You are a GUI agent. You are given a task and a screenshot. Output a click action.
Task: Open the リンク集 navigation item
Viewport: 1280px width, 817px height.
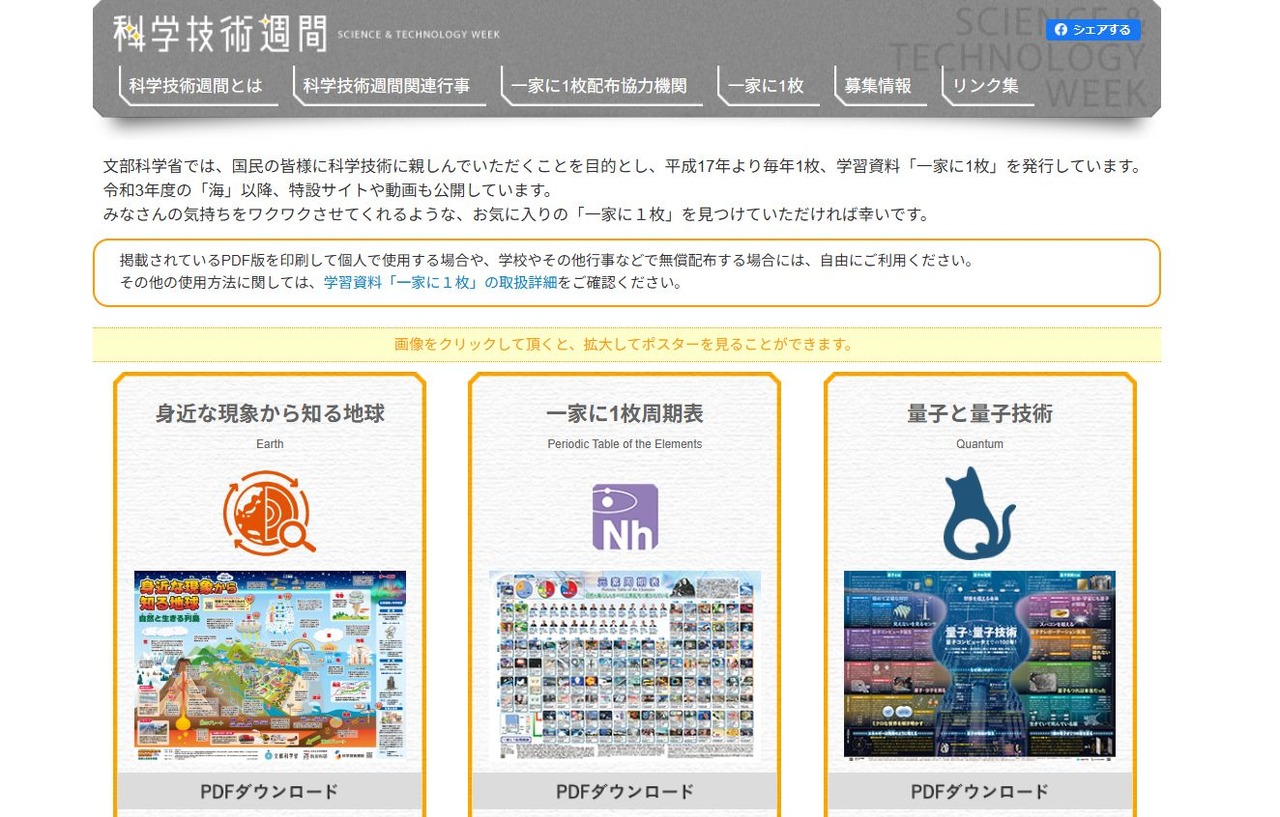986,86
